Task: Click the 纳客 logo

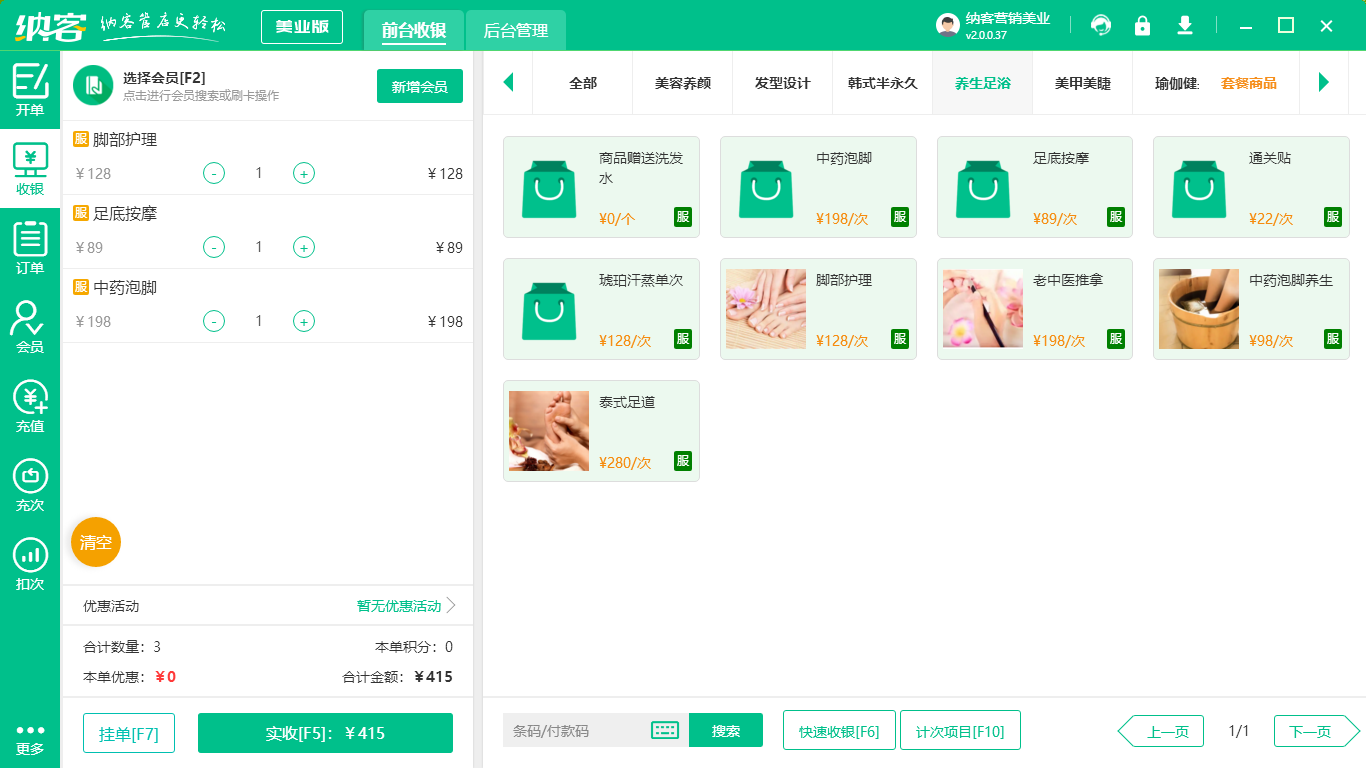Action: 50,26
